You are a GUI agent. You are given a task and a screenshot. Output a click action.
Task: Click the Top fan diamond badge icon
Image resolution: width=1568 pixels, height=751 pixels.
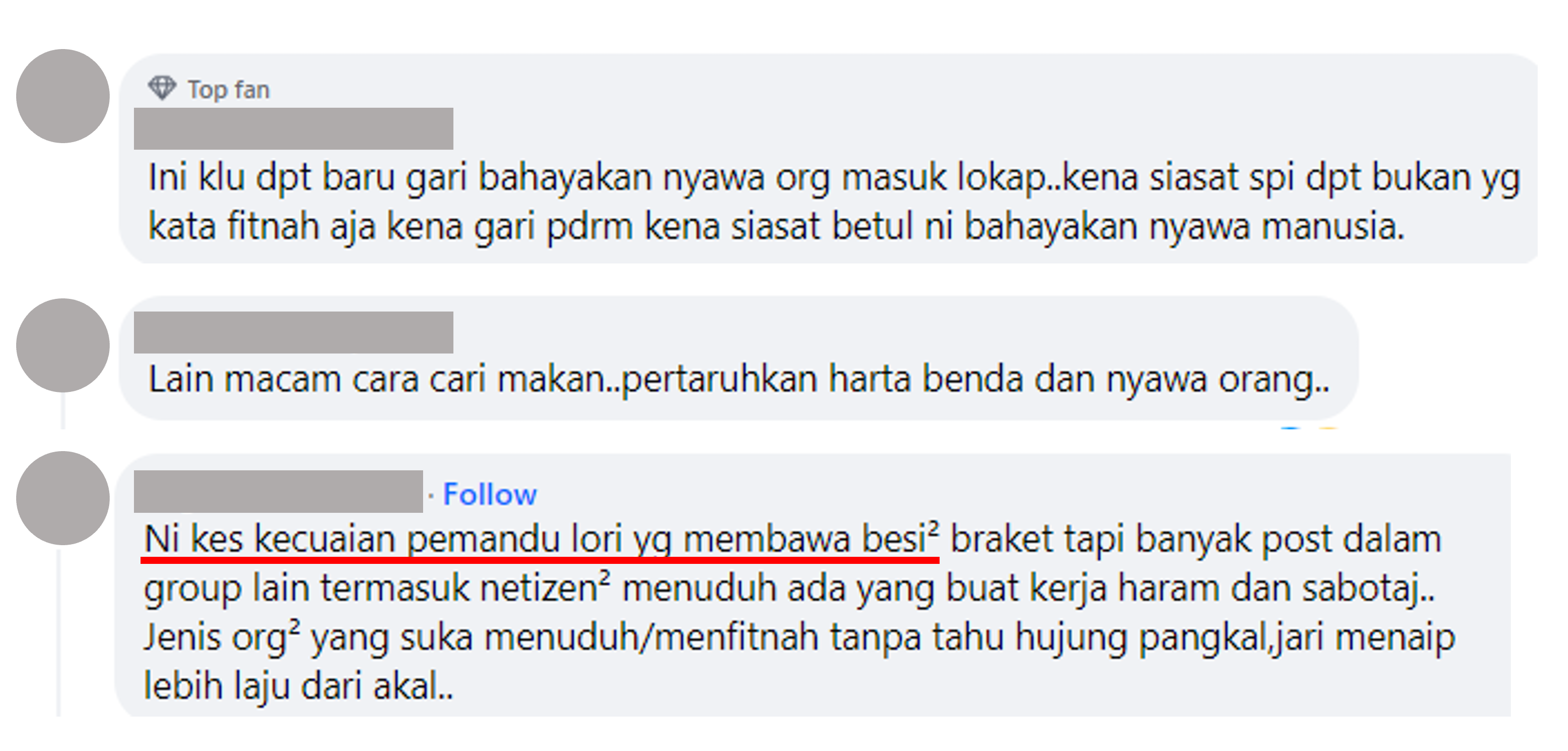[161, 87]
